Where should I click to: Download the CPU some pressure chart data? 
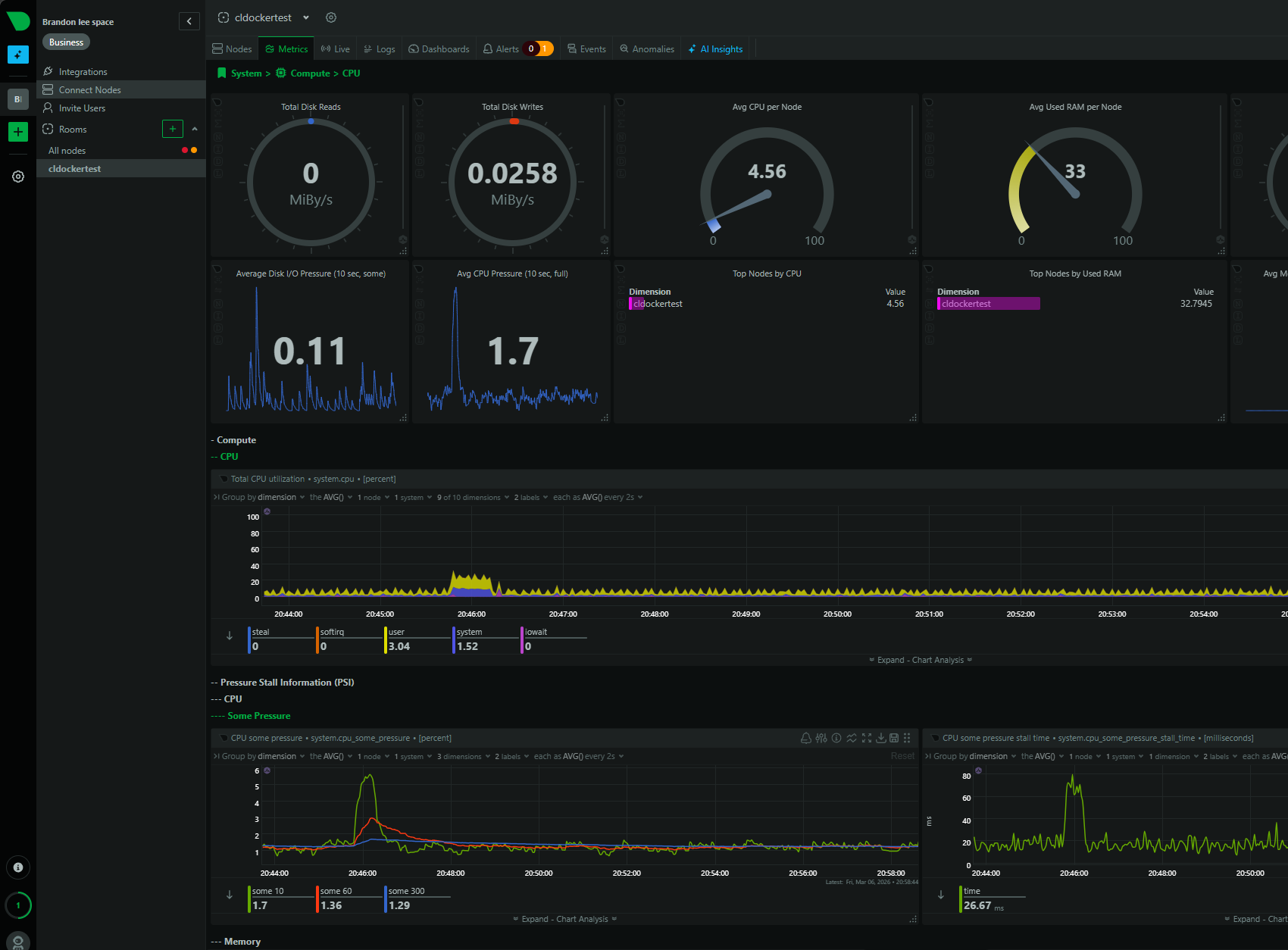click(881, 738)
